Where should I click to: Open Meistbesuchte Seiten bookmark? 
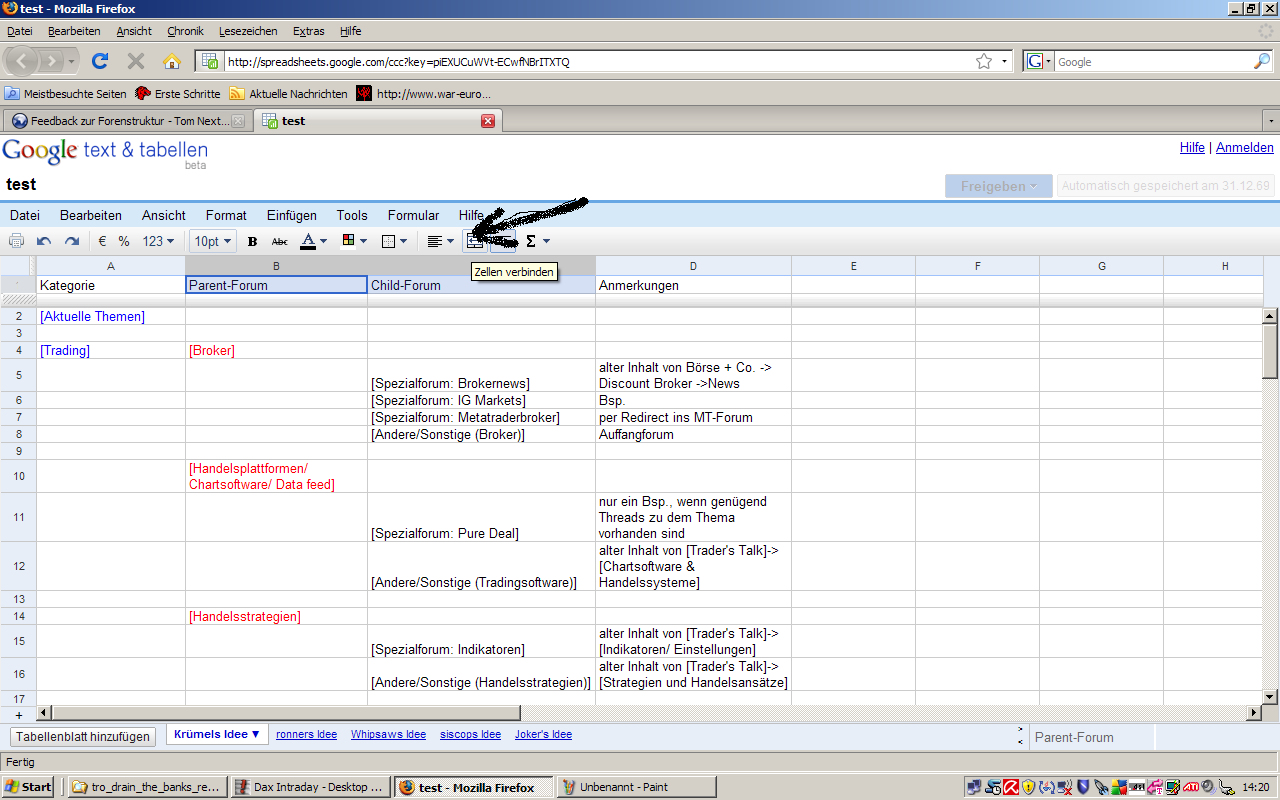point(65,94)
